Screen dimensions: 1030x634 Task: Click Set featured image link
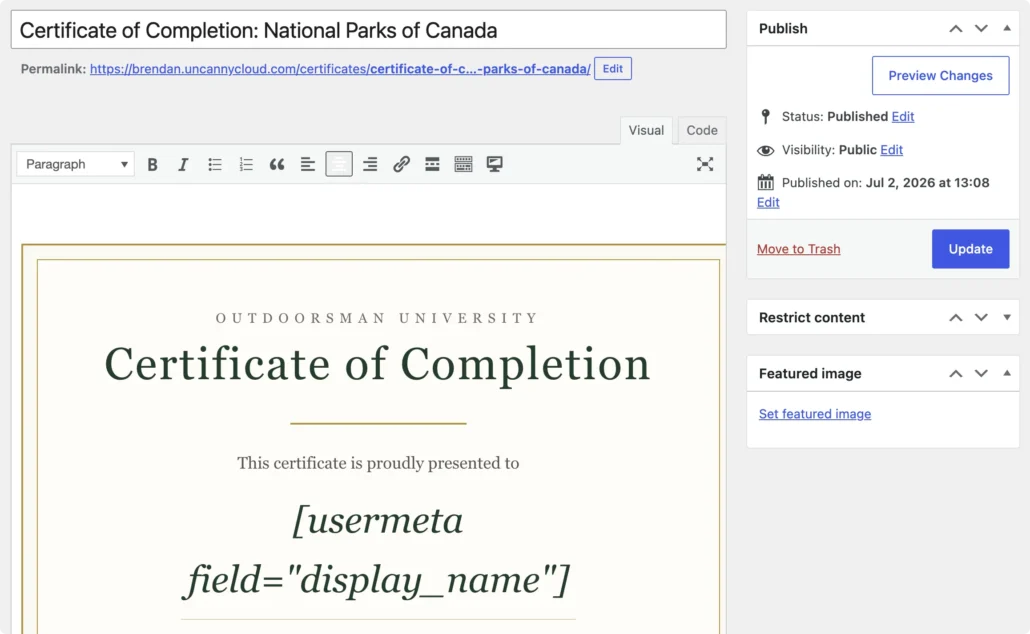pos(815,414)
